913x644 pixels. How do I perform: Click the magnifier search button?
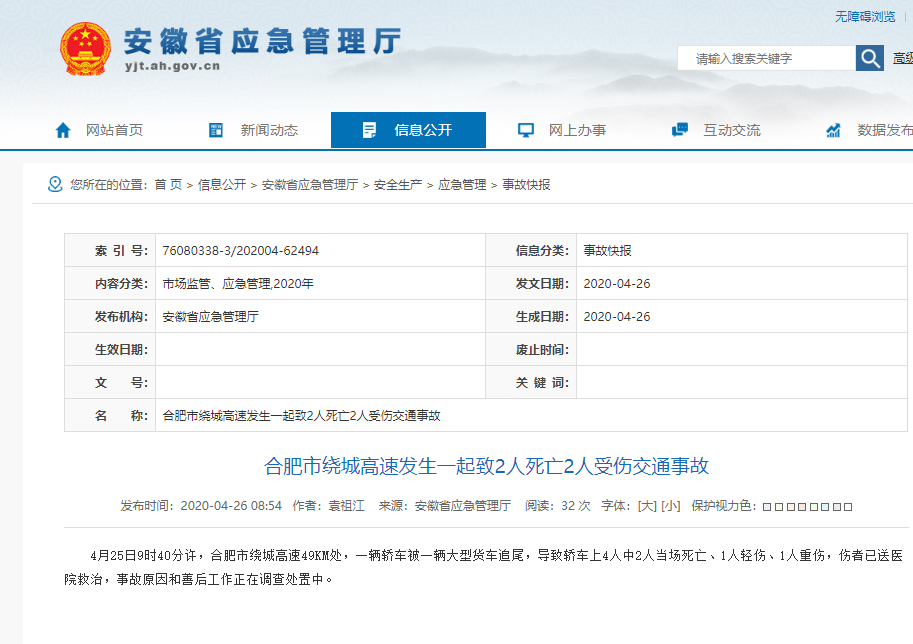click(x=870, y=58)
